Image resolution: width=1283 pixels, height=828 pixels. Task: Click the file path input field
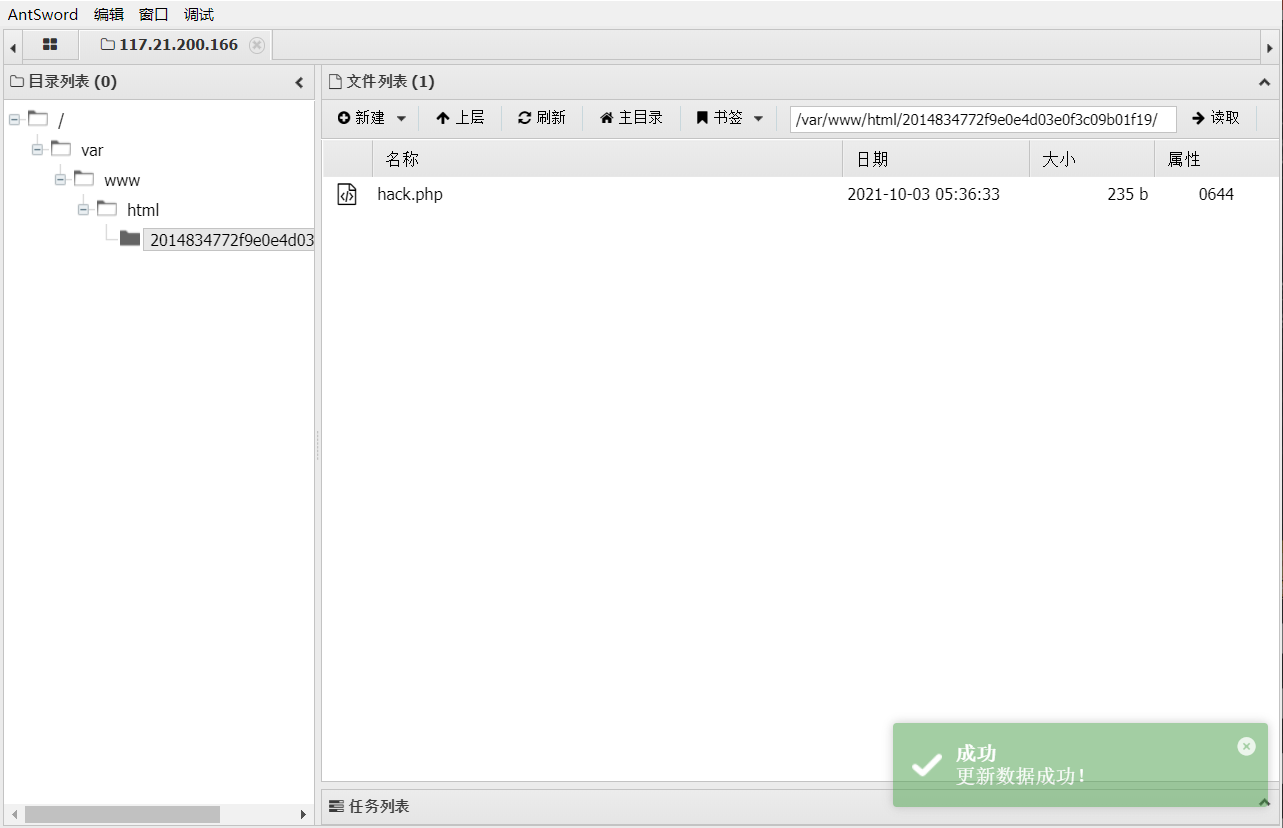pos(982,118)
